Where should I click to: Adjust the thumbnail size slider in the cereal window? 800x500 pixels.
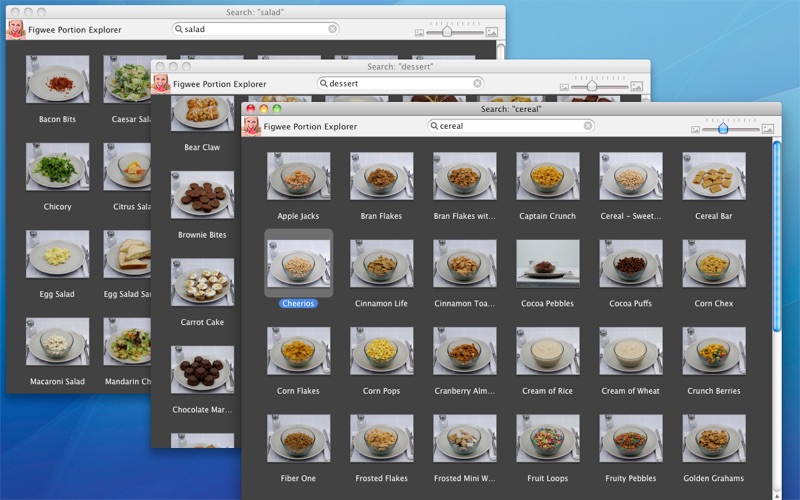(723, 128)
